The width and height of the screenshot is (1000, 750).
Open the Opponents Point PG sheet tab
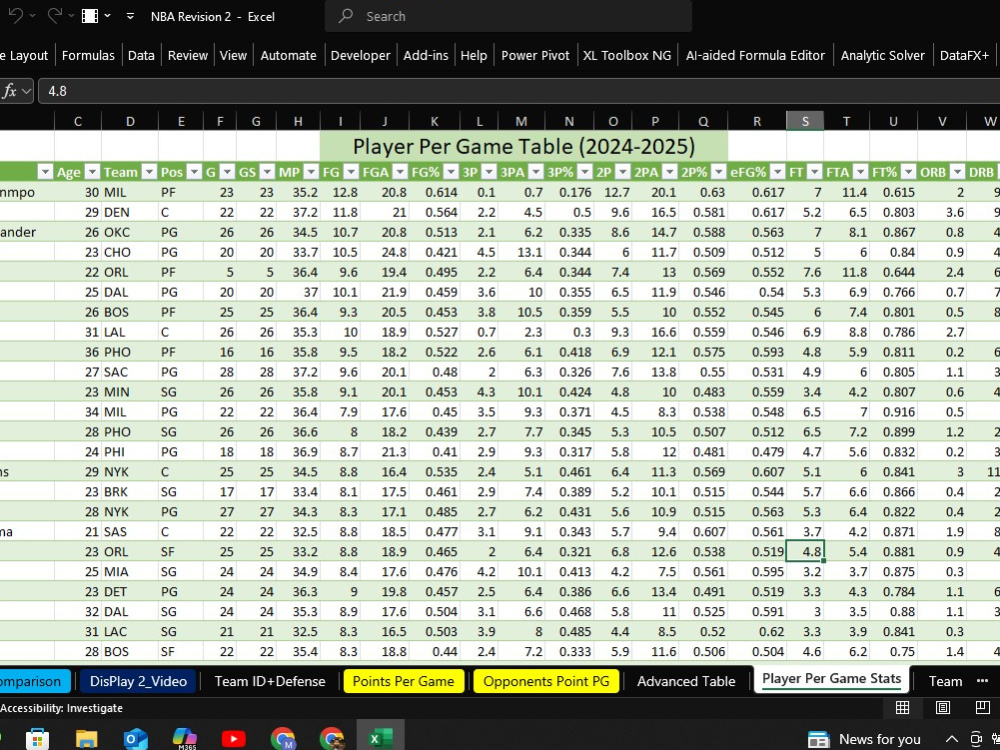click(546, 681)
